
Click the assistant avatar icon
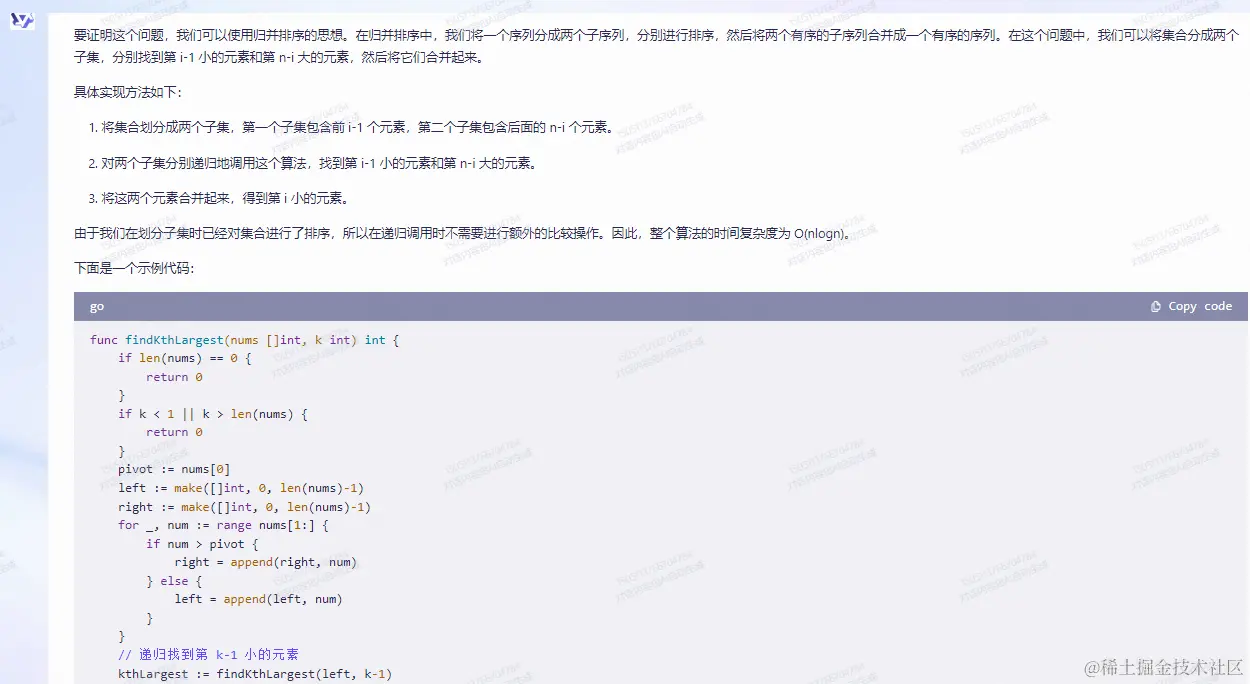pyautogui.click(x=22, y=21)
